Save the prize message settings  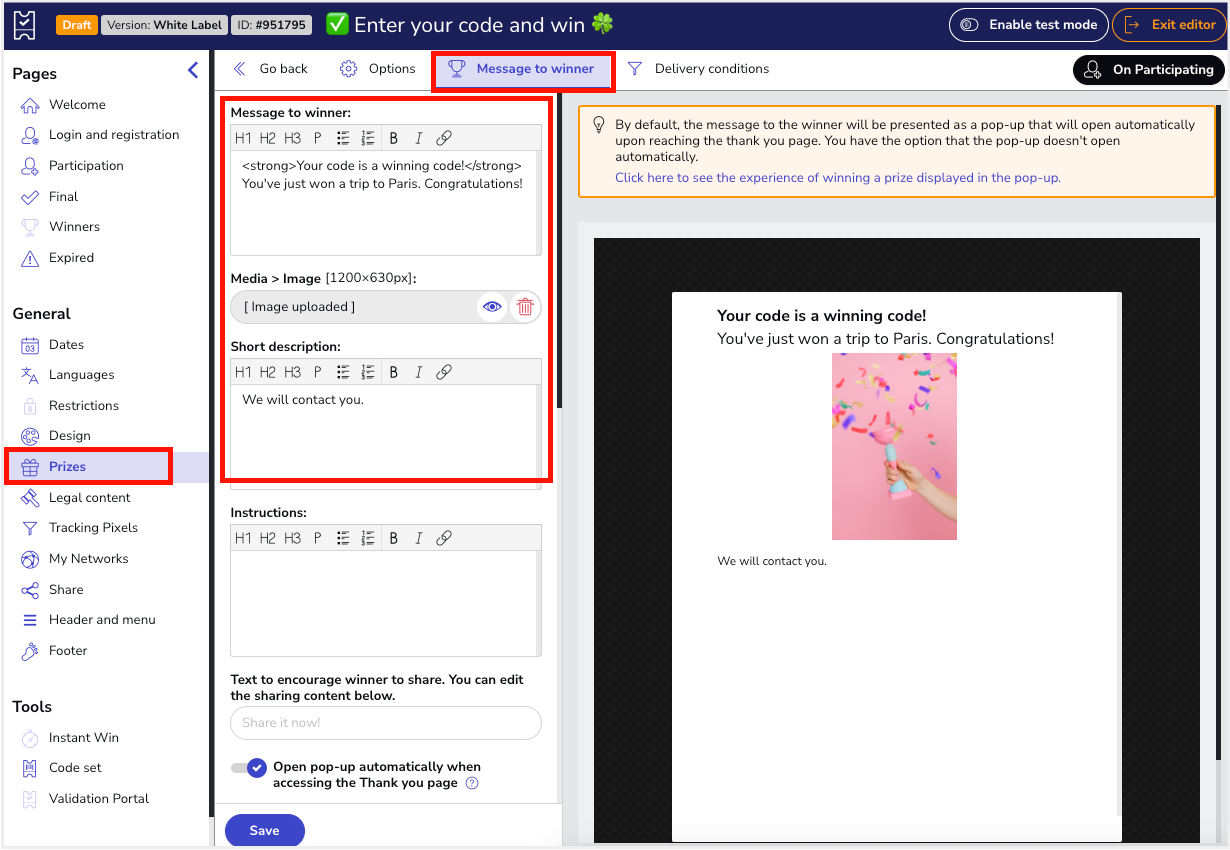[x=264, y=830]
